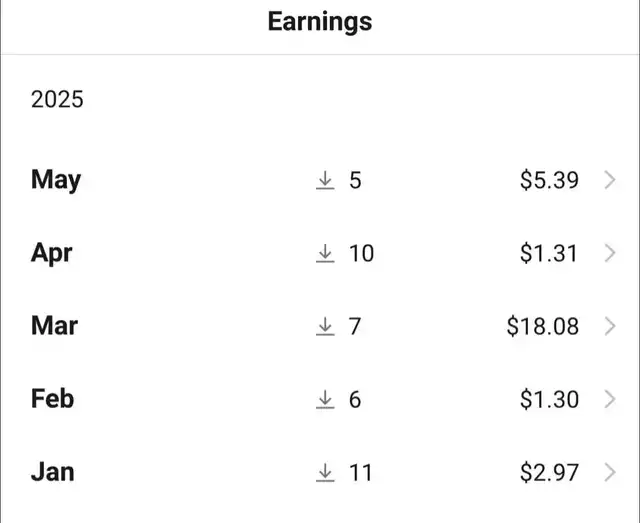Expand Jan earnings with the chevron arrow

click(x=611, y=472)
